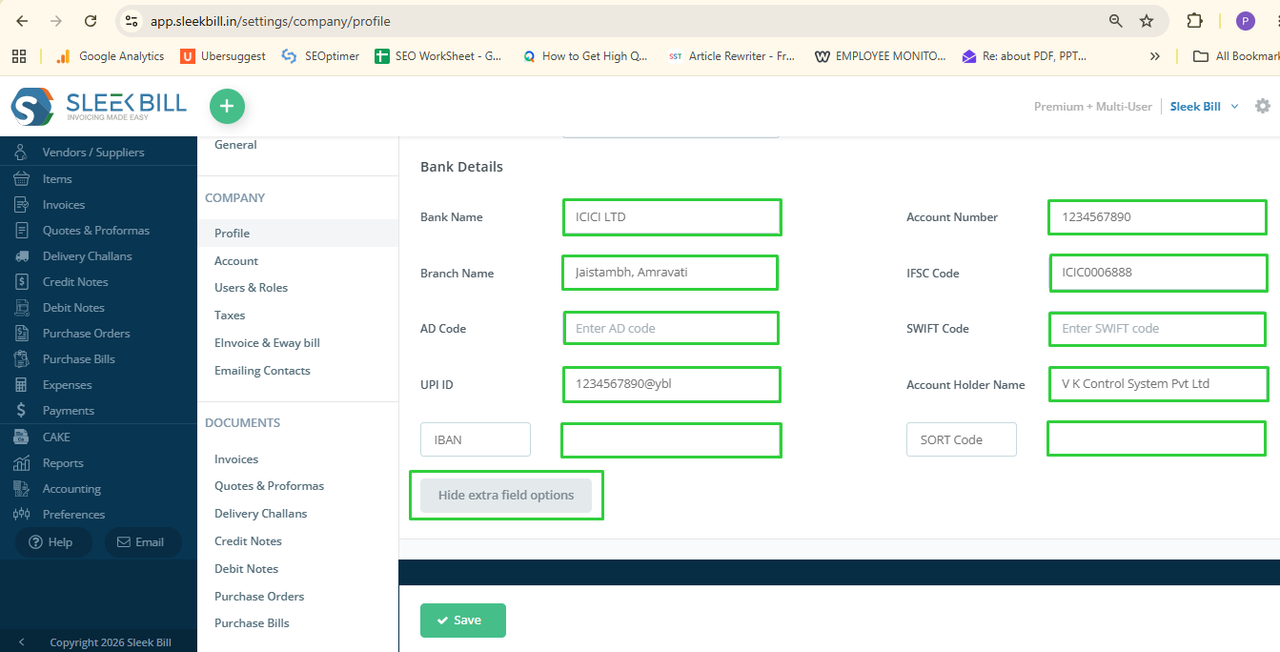Click the browser address bar URL

pyautogui.click(x=270, y=21)
